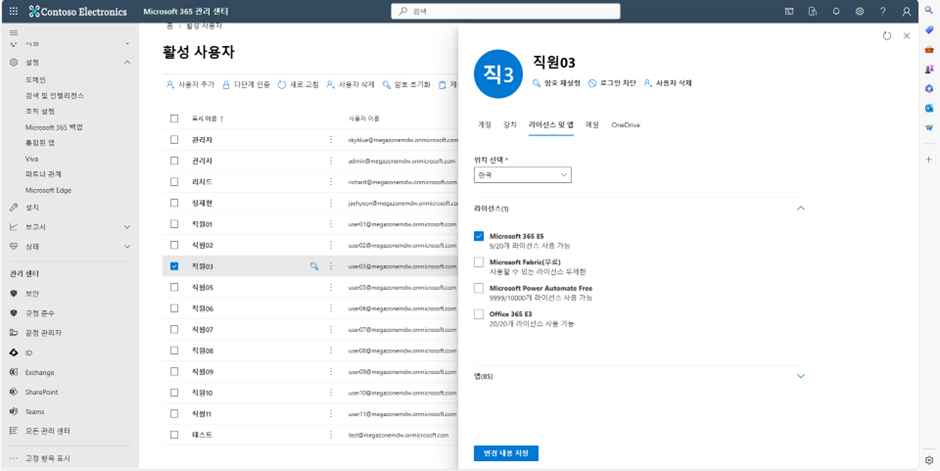
Task: Click 변경 내용 저장 button
Action: pyautogui.click(x=506, y=453)
